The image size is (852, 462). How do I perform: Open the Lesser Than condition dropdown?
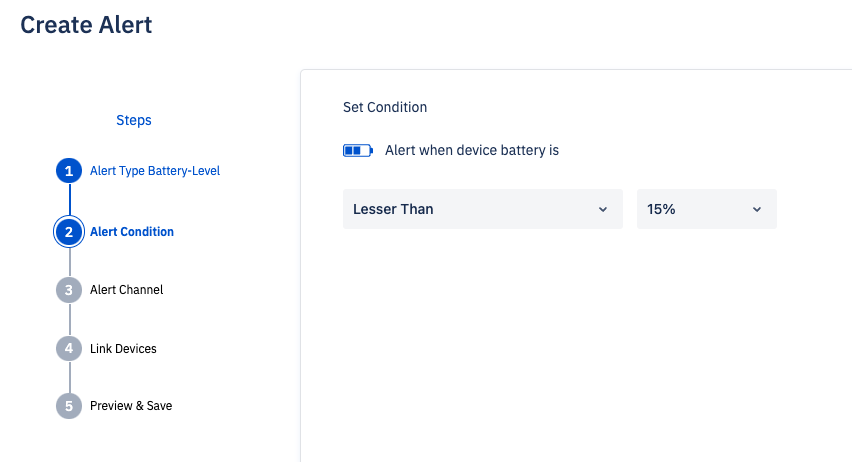coord(482,209)
